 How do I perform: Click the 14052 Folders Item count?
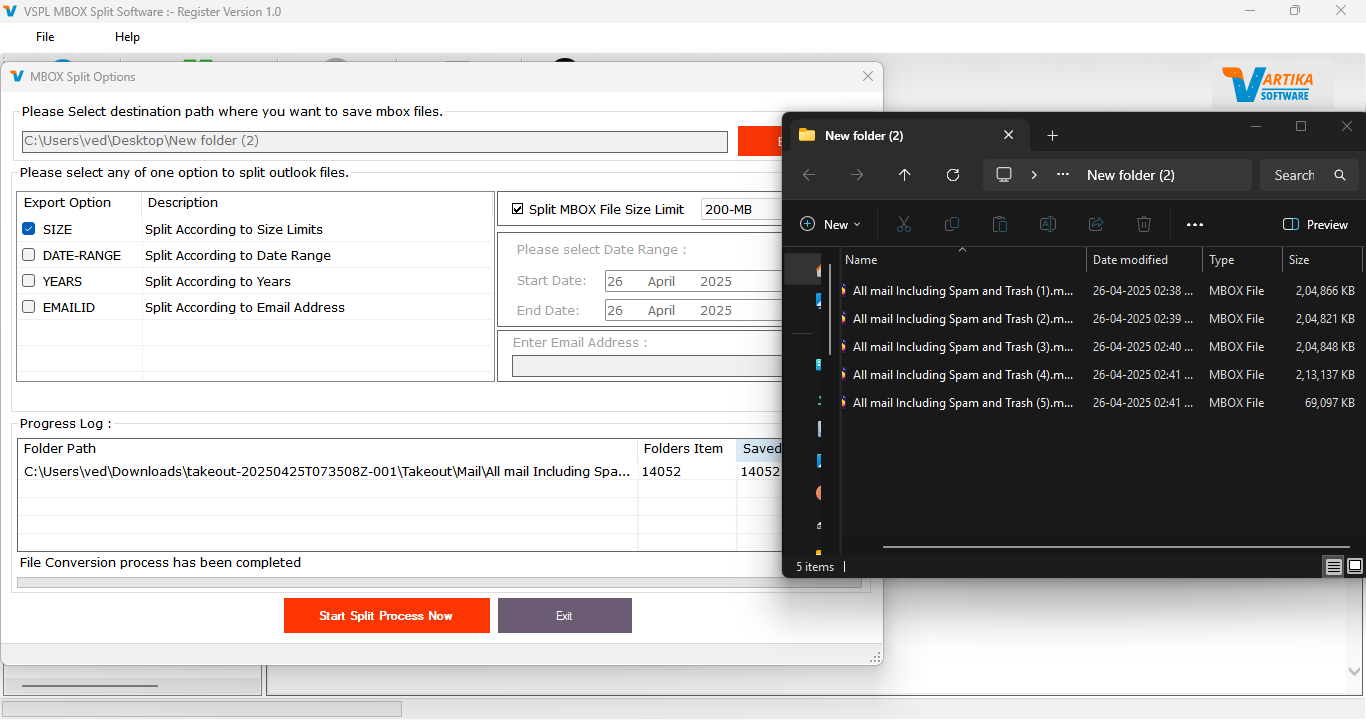point(661,471)
